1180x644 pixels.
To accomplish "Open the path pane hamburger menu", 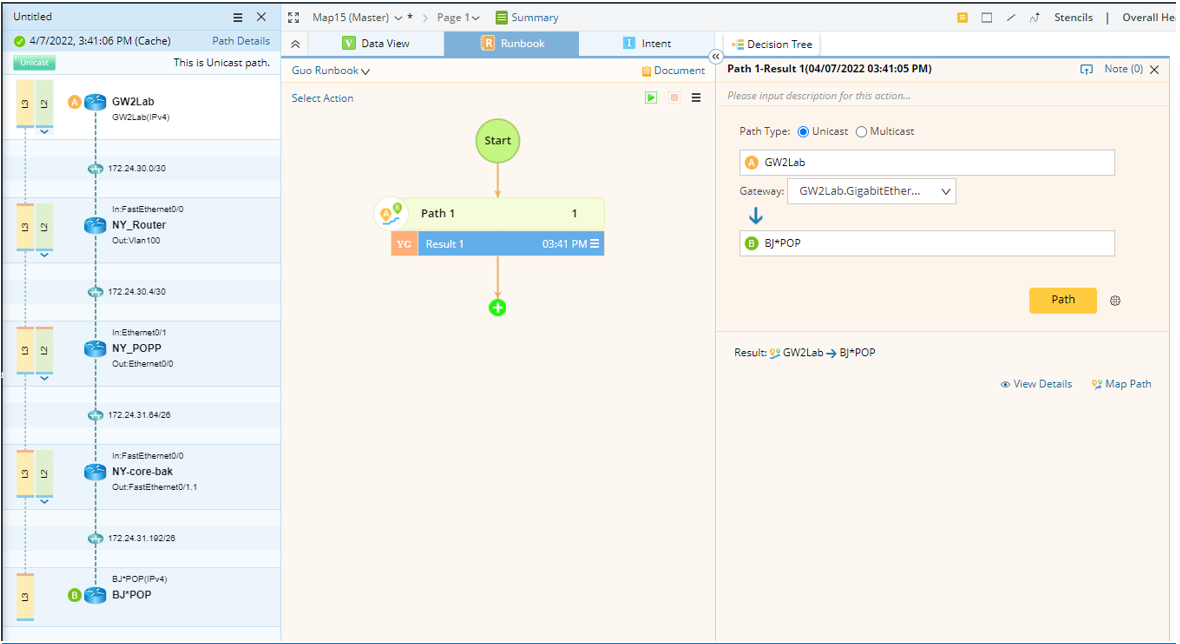I will (x=238, y=17).
